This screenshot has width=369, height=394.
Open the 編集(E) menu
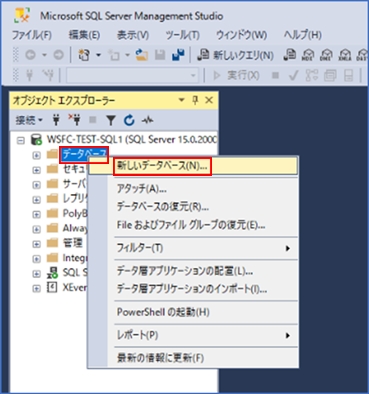click(x=84, y=35)
